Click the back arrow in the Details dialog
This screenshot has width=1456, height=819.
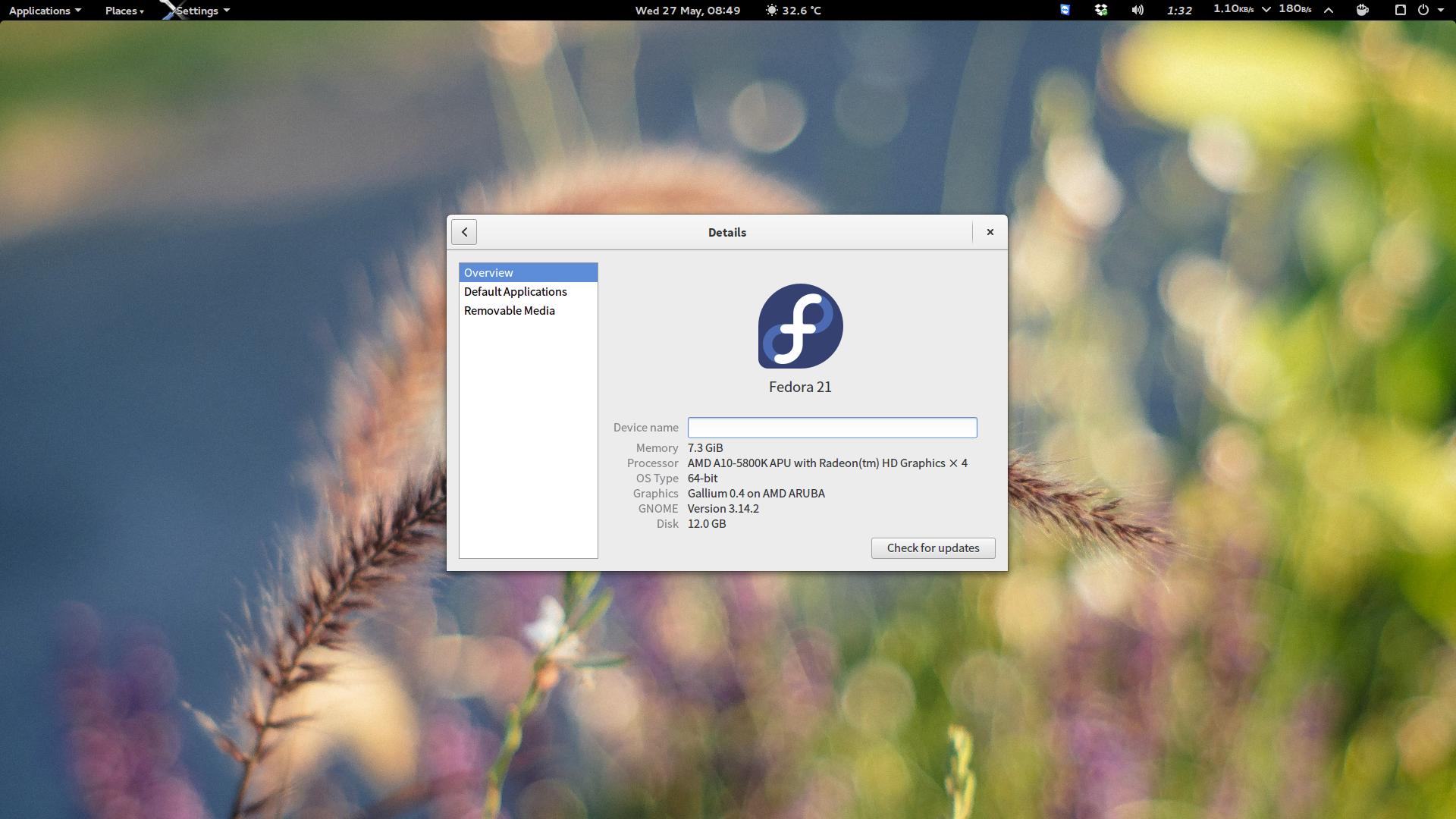463,232
